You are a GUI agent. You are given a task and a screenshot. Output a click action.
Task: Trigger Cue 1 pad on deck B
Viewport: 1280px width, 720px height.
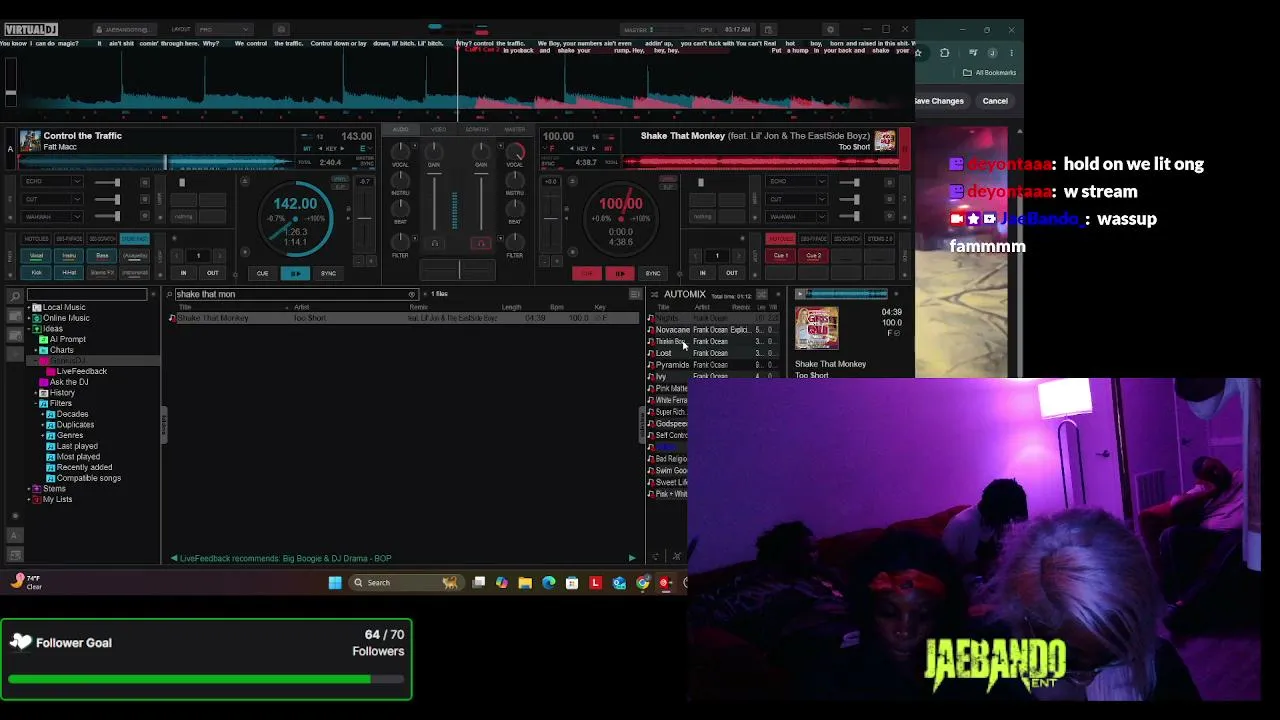(x=781, y=256)
